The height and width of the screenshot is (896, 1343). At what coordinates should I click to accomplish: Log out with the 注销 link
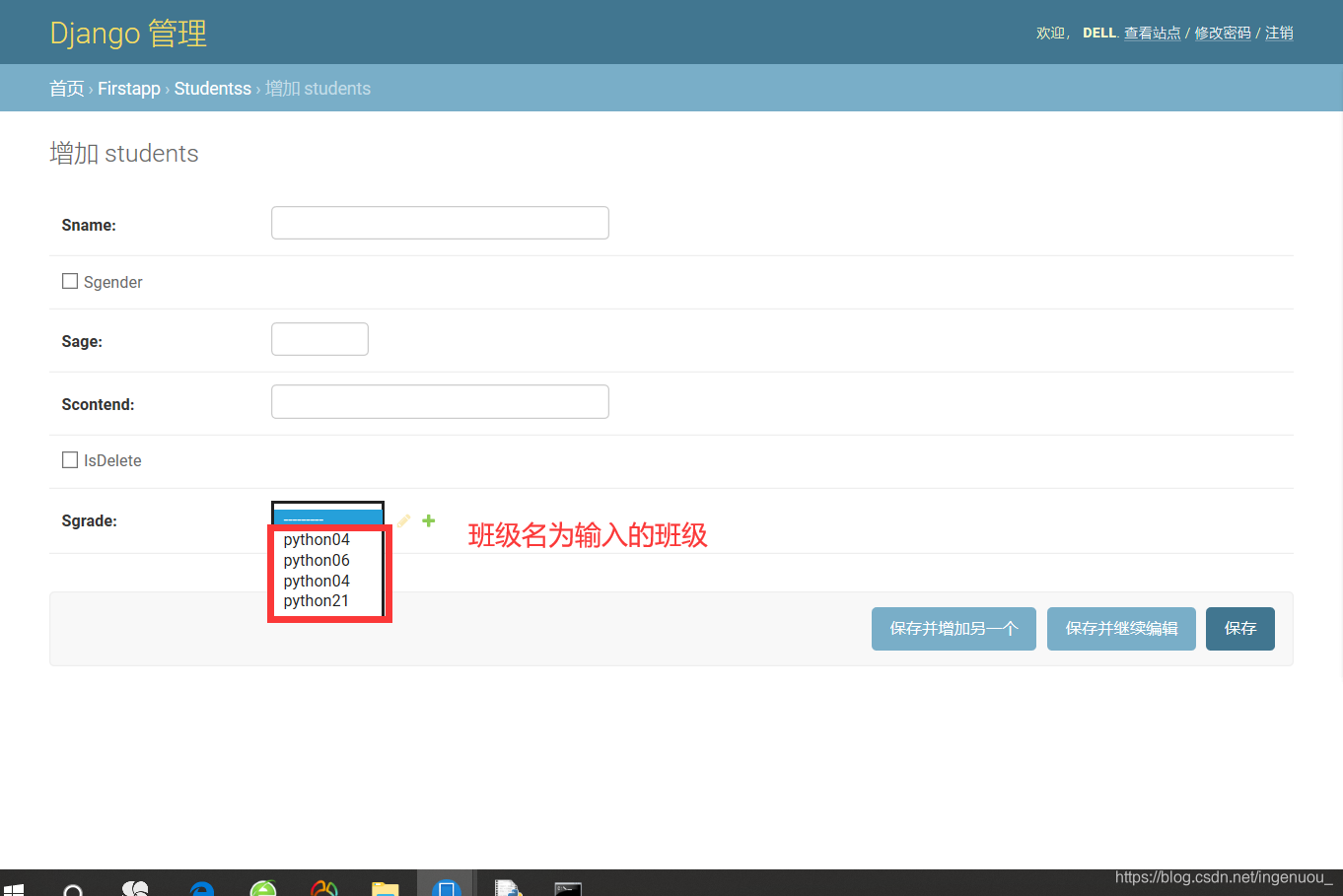(1279, 33)
